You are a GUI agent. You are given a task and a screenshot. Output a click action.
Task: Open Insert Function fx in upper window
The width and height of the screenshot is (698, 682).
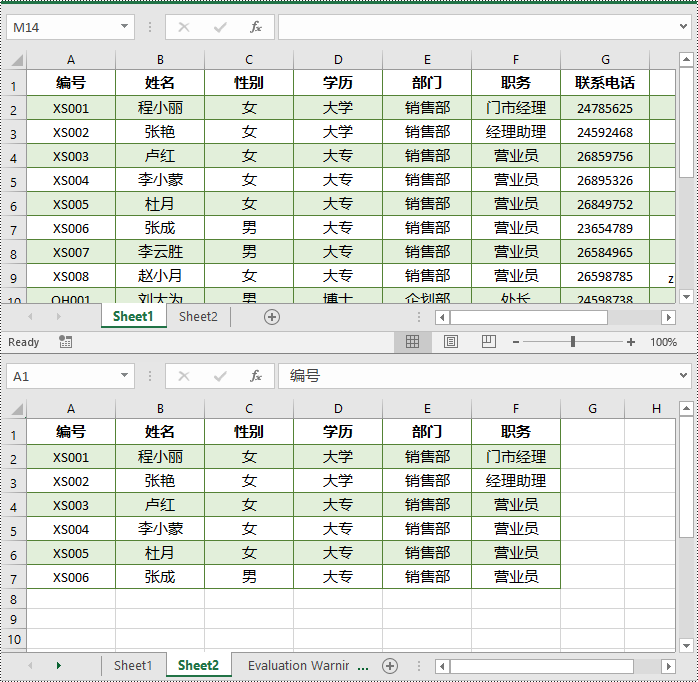[256, 27]
